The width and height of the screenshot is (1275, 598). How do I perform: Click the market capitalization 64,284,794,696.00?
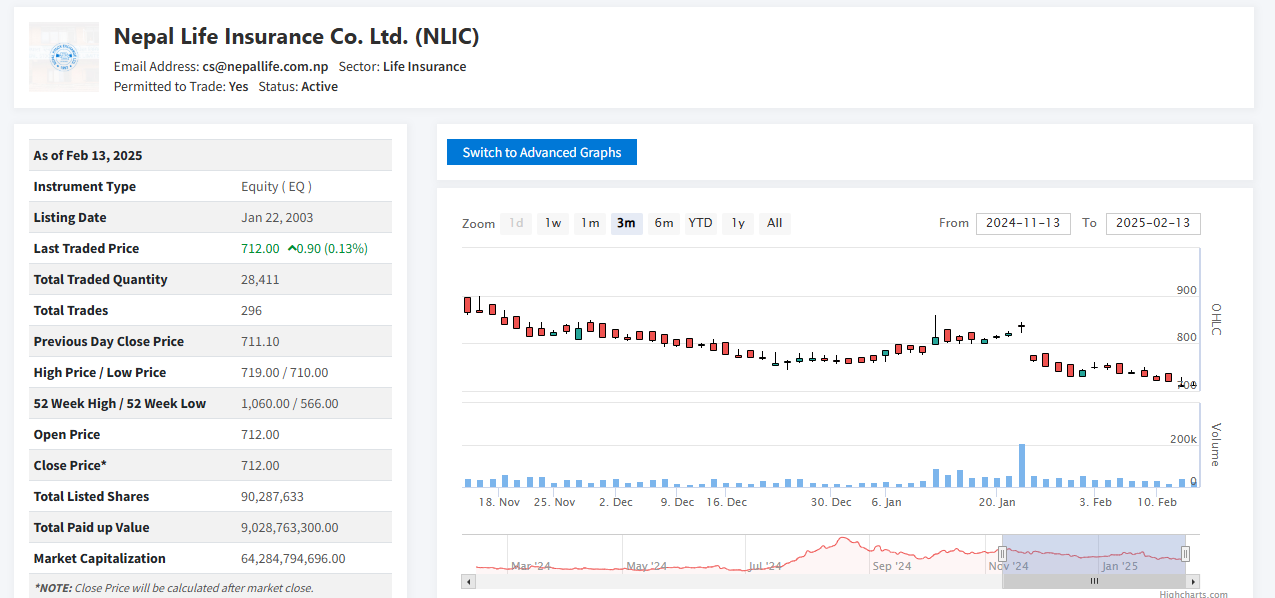click(293, 558)
